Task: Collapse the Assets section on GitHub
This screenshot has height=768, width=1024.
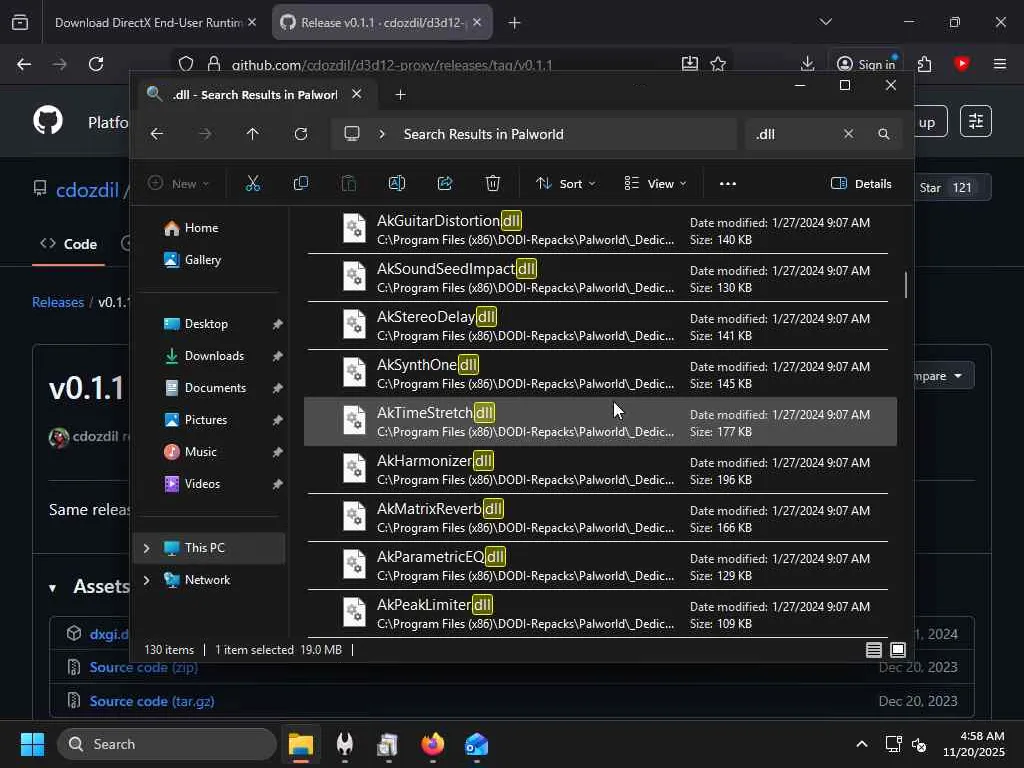Action: [53, 588]
